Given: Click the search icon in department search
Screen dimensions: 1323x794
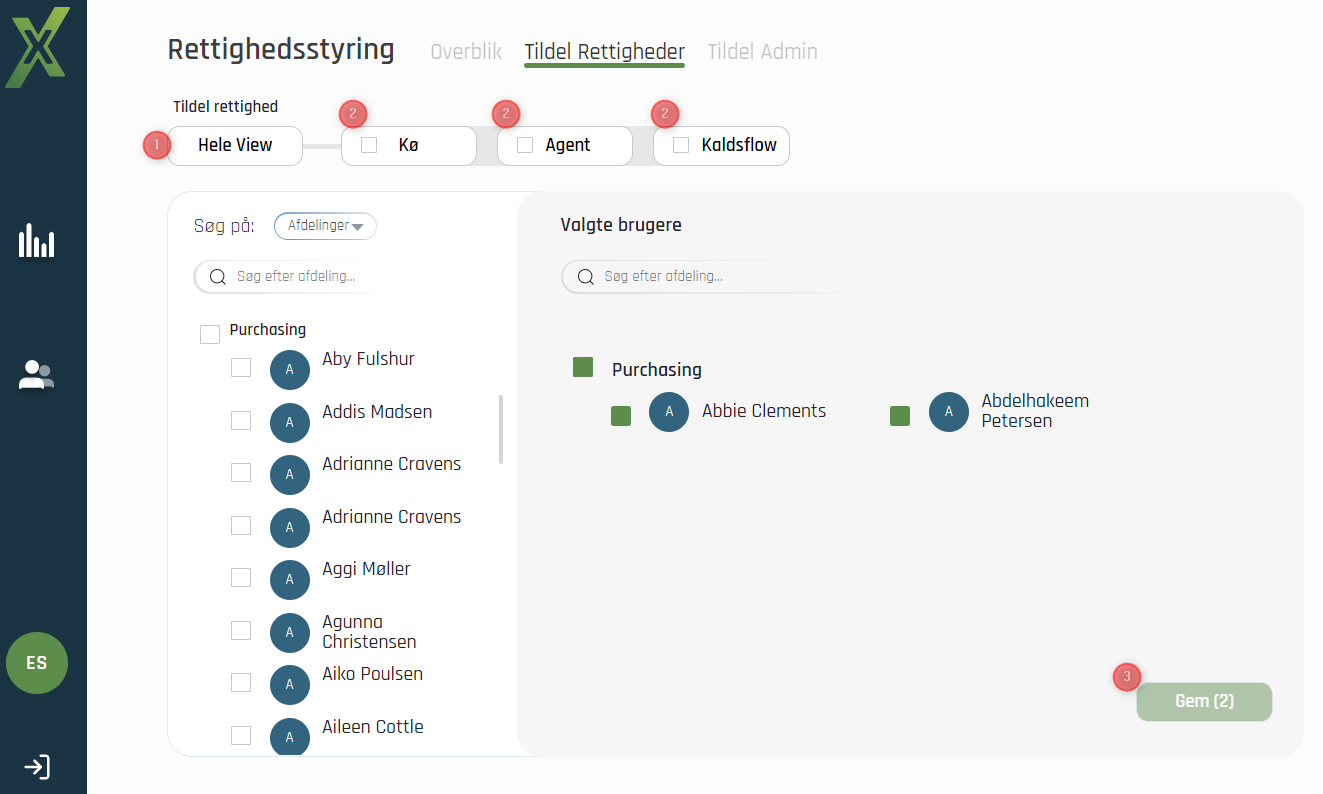Looking at the screenshot, I should pos(218,277).
